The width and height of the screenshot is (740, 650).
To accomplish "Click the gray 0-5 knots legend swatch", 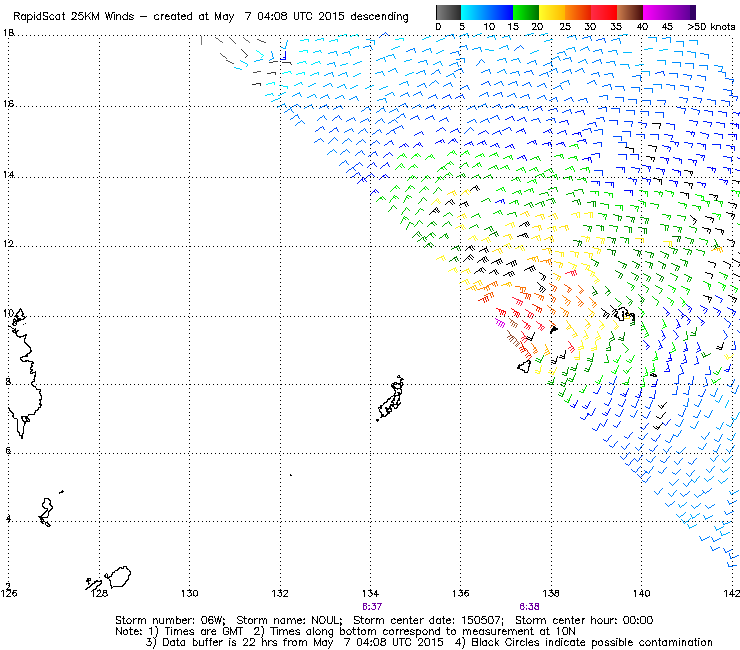I will coord(449,12).
